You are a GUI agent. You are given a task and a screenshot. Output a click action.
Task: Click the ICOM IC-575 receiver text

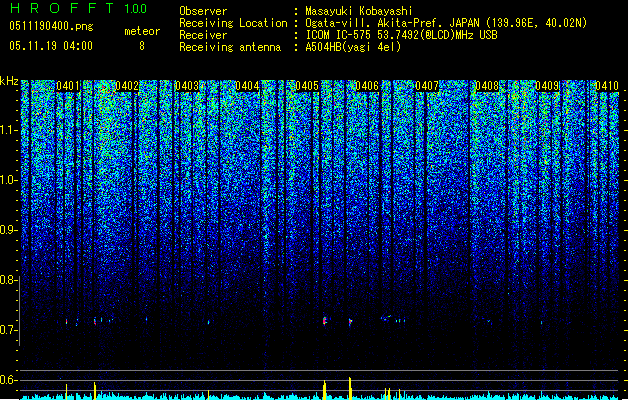click(x=401, y=35)
